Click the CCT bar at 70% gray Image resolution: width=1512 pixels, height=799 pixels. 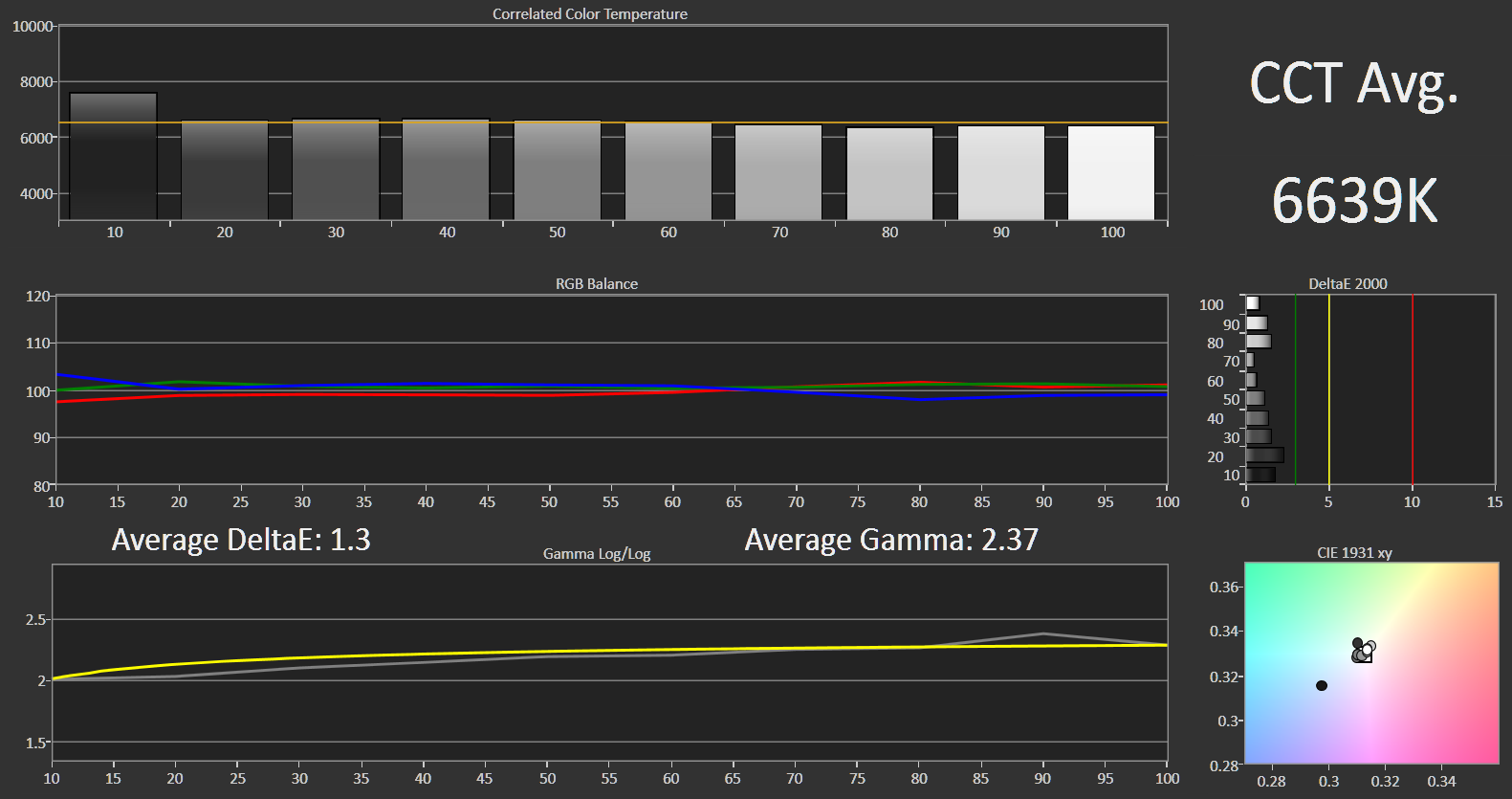click(778, 172)
